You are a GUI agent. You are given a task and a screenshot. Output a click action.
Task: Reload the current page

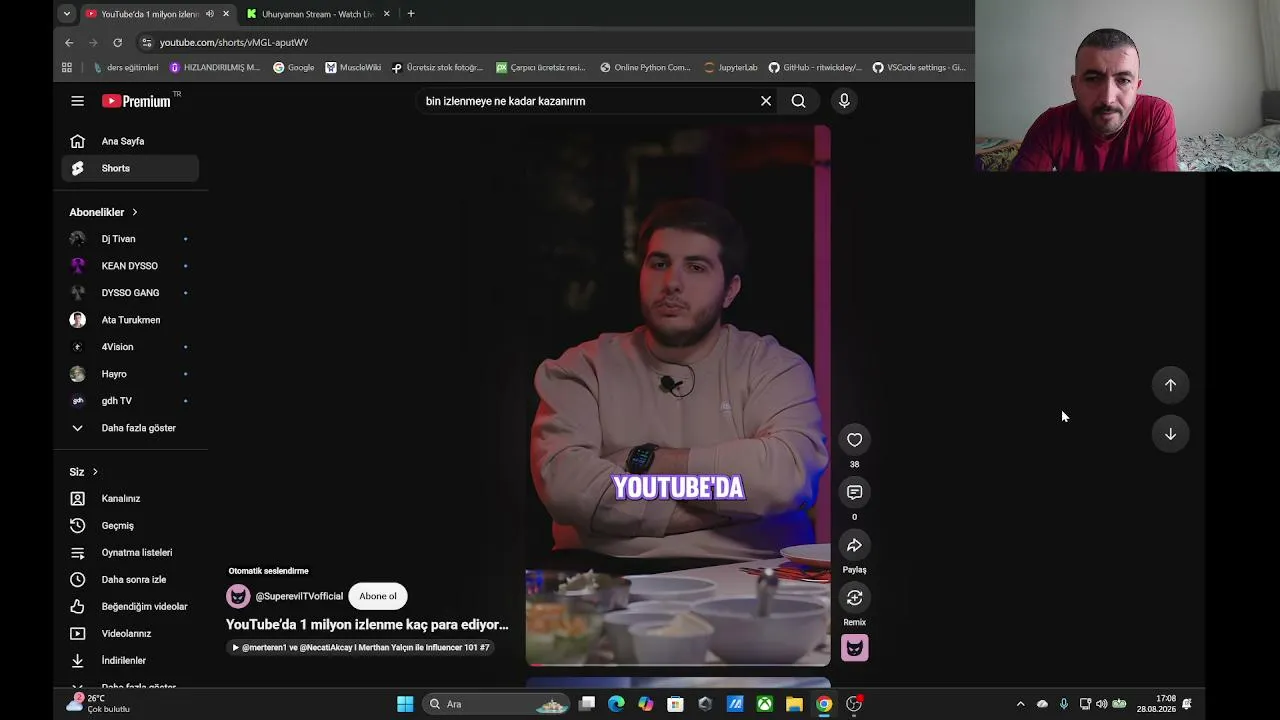117,42
